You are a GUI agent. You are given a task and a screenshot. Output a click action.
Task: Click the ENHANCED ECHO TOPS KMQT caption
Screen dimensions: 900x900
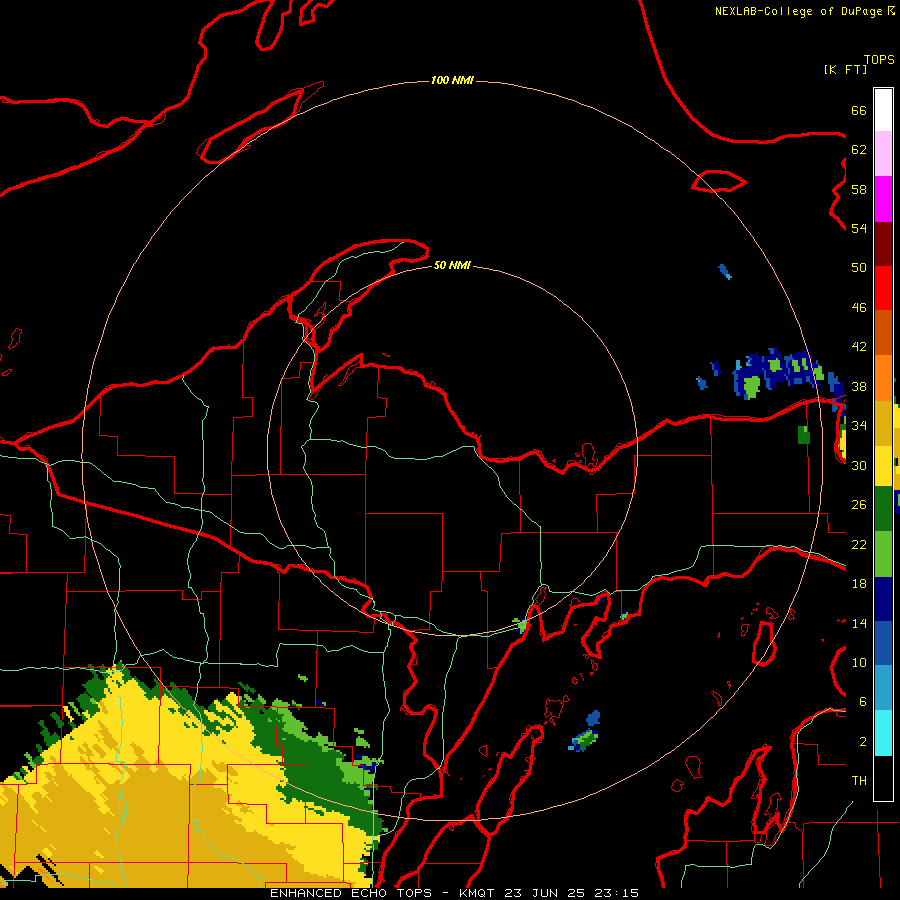click(454, 893)
